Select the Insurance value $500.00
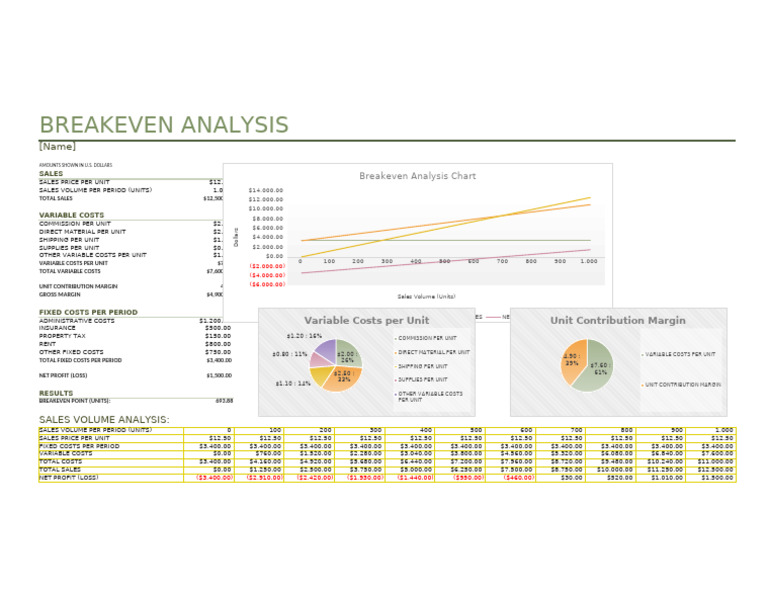The width and height of the screenshot is (768, 594). coord(218,328)
